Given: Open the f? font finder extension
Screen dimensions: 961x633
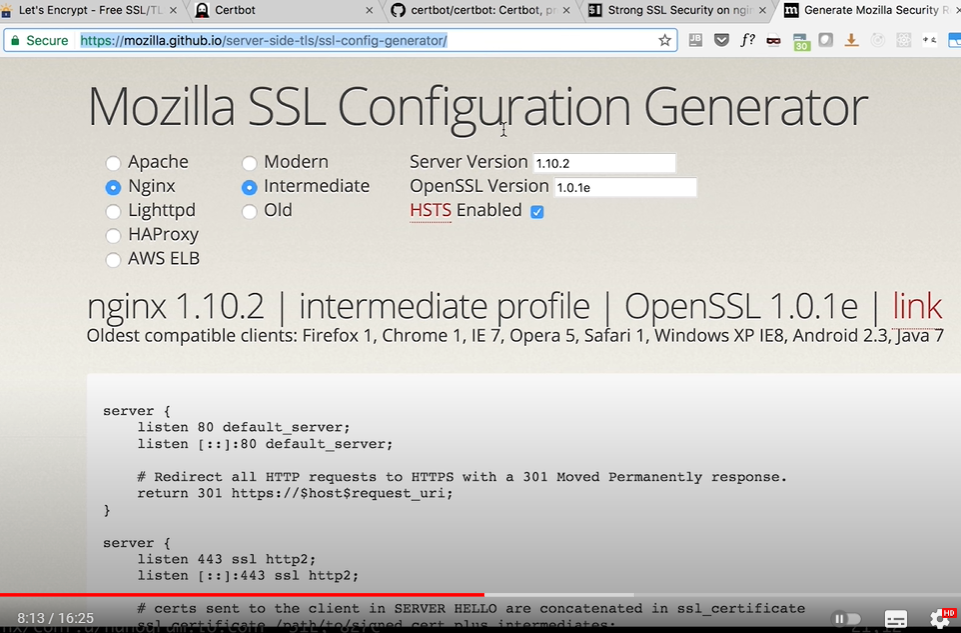Looking at the screenshot, I should (x=747, y=40).
